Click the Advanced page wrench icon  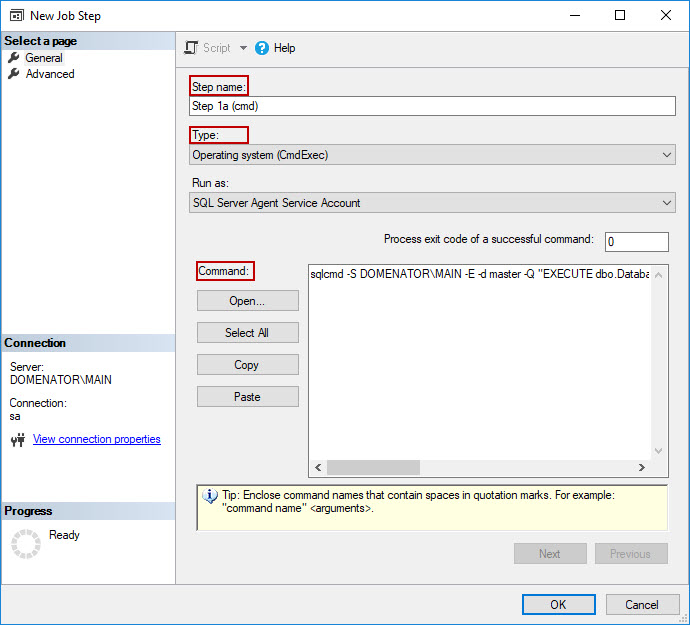click(x=14, y=74)
